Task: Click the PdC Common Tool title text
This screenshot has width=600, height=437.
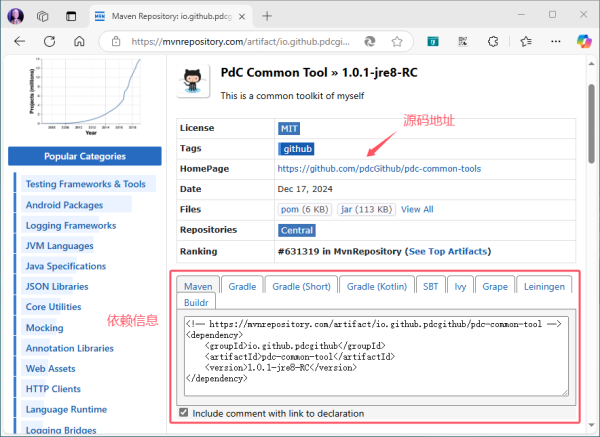Action: coord(274,72)
